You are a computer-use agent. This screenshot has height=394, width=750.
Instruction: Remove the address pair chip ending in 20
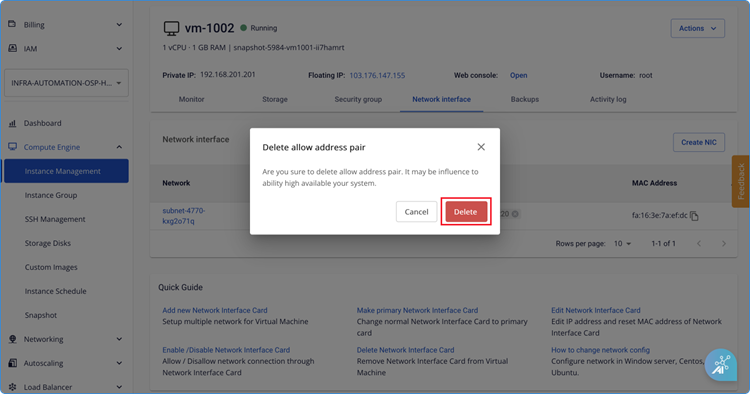click(515, 214)
